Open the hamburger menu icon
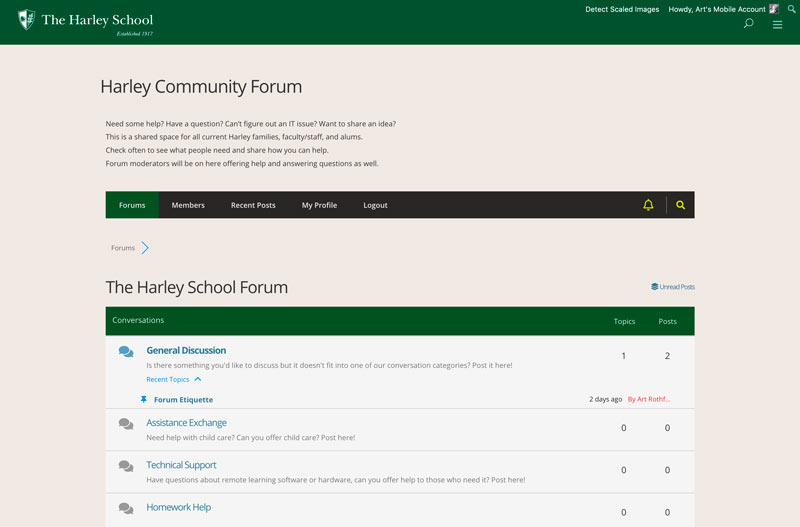The image size is (800, 527). 778,24
